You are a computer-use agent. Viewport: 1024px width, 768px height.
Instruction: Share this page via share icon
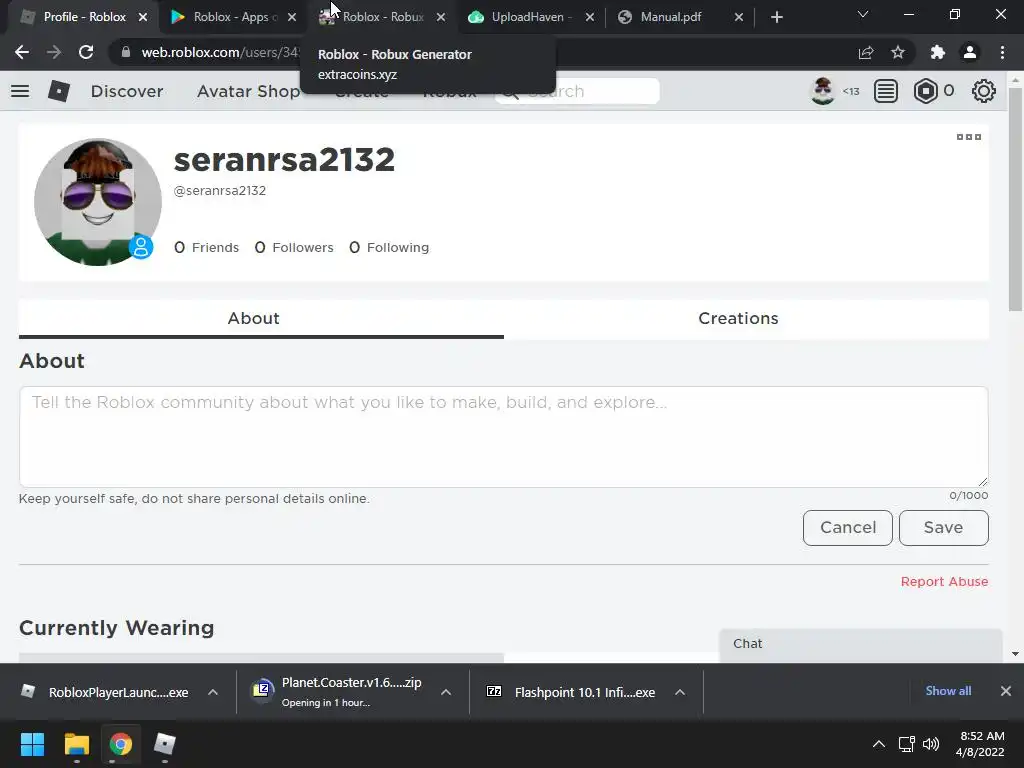[866, 52]
